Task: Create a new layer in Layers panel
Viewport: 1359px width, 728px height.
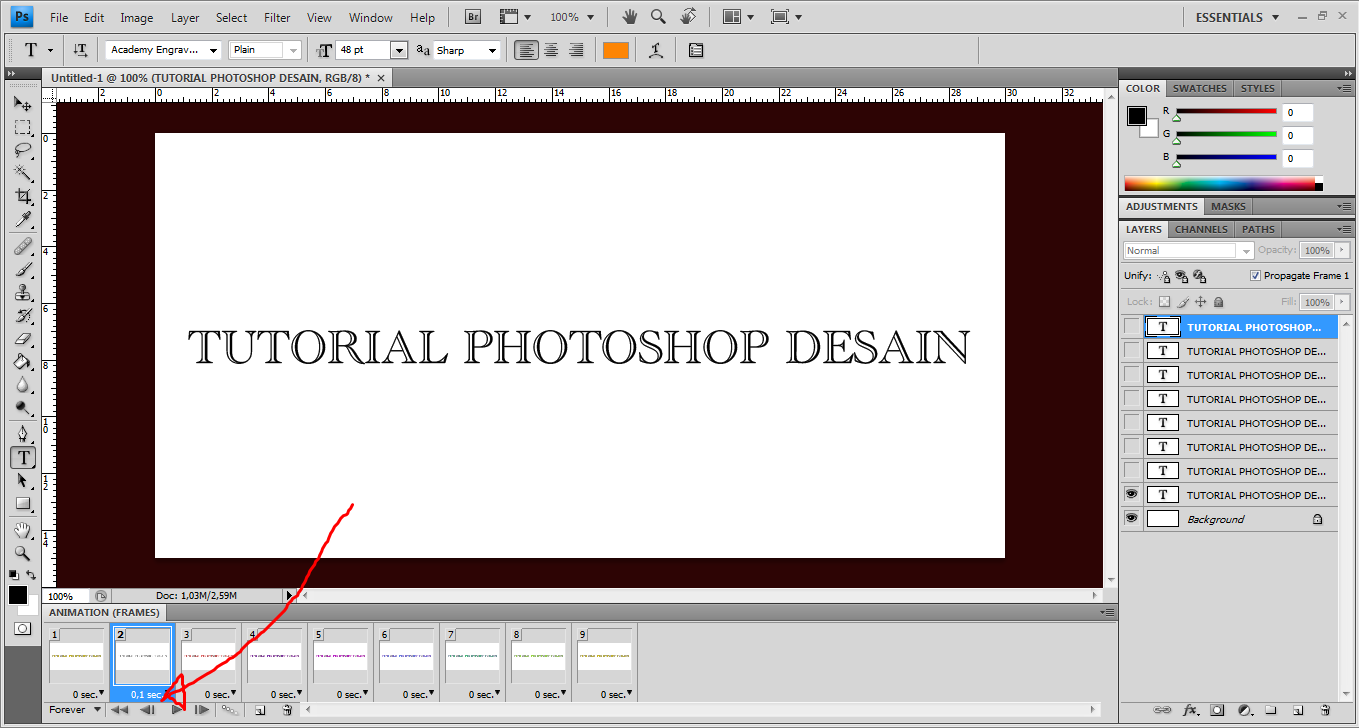Action: pyautogui.click(x=1298, y=710)
